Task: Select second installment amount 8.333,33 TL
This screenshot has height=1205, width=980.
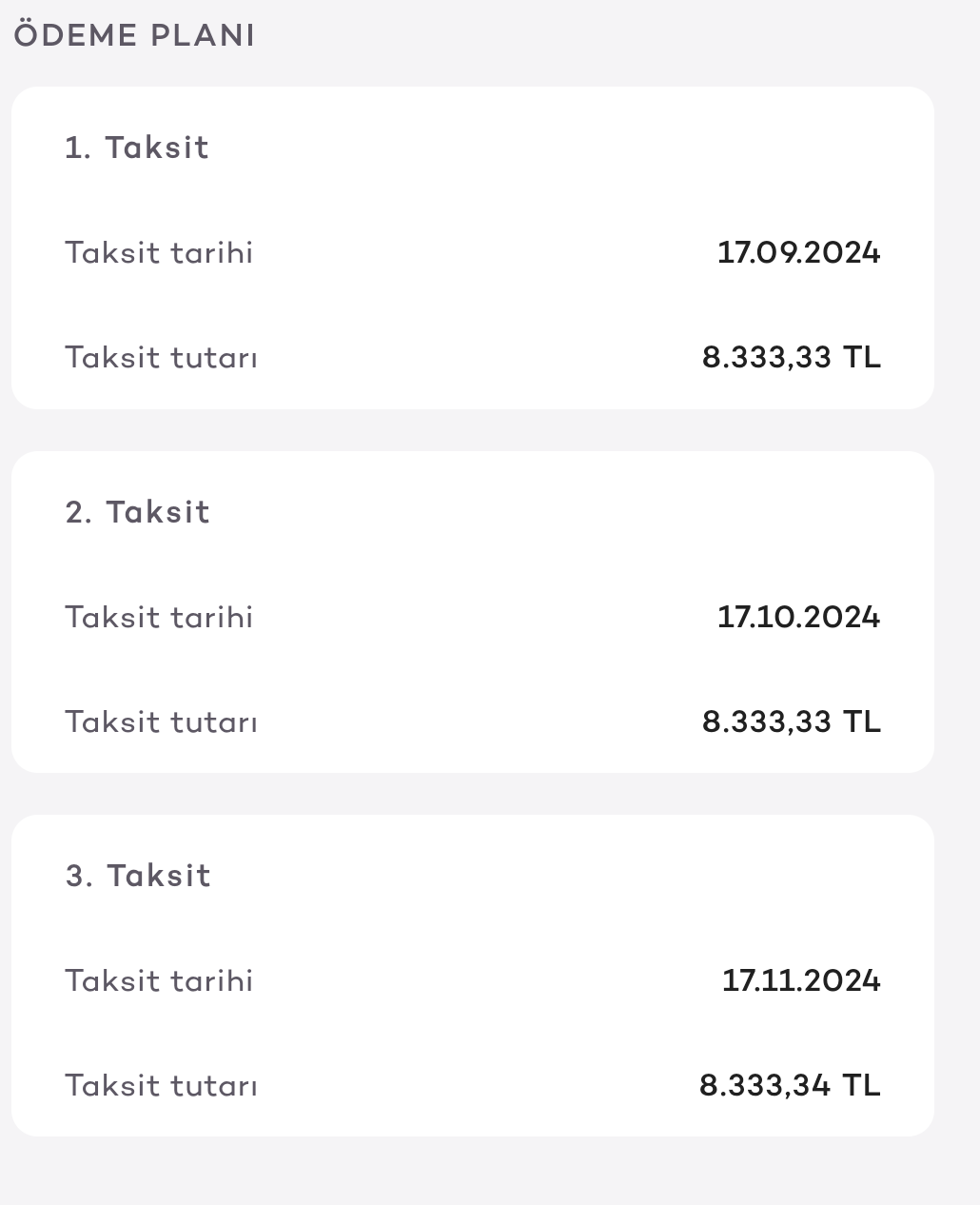Action: [792, 722]
